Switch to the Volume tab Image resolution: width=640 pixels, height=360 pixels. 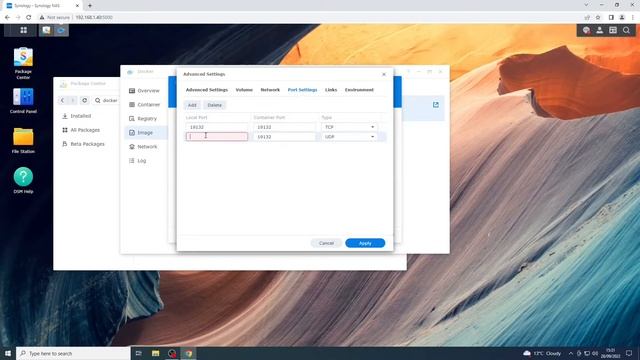pyautogui.click(x=244, y=90)
